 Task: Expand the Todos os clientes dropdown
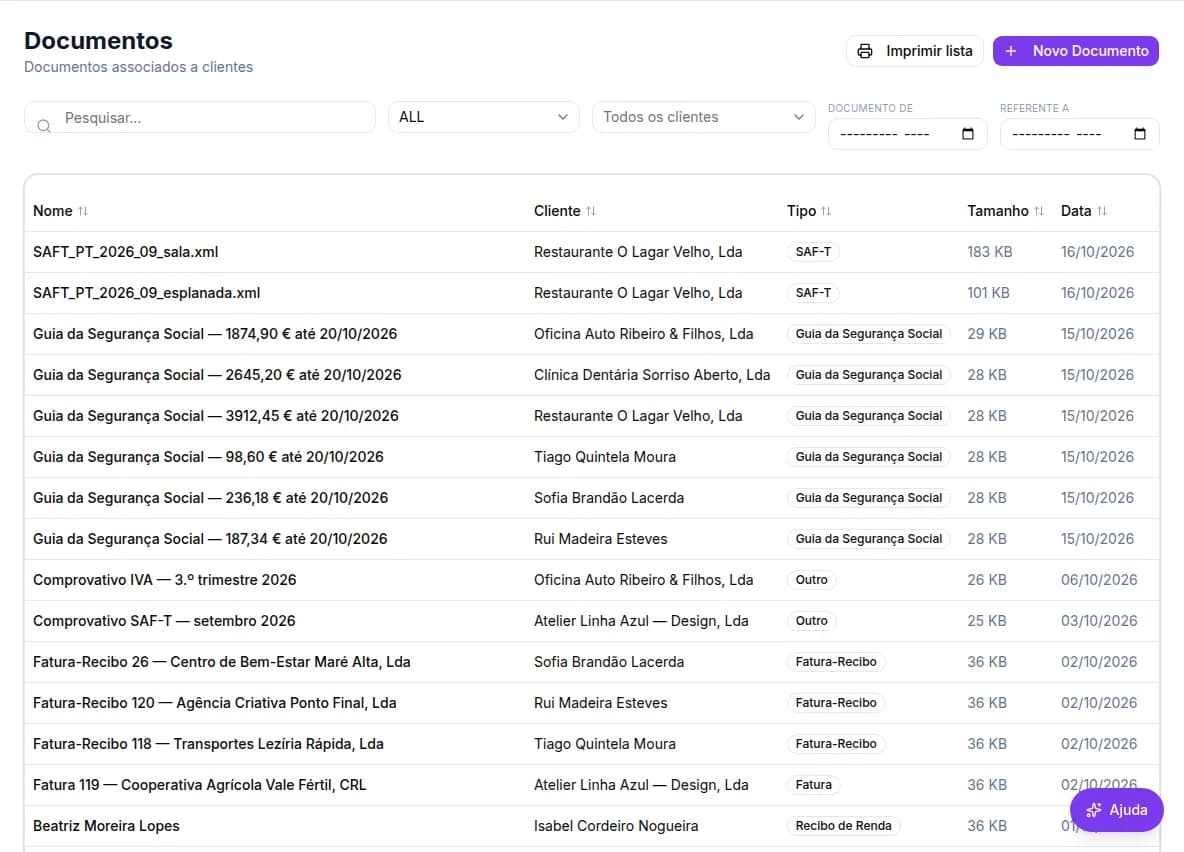click(703, 117)
